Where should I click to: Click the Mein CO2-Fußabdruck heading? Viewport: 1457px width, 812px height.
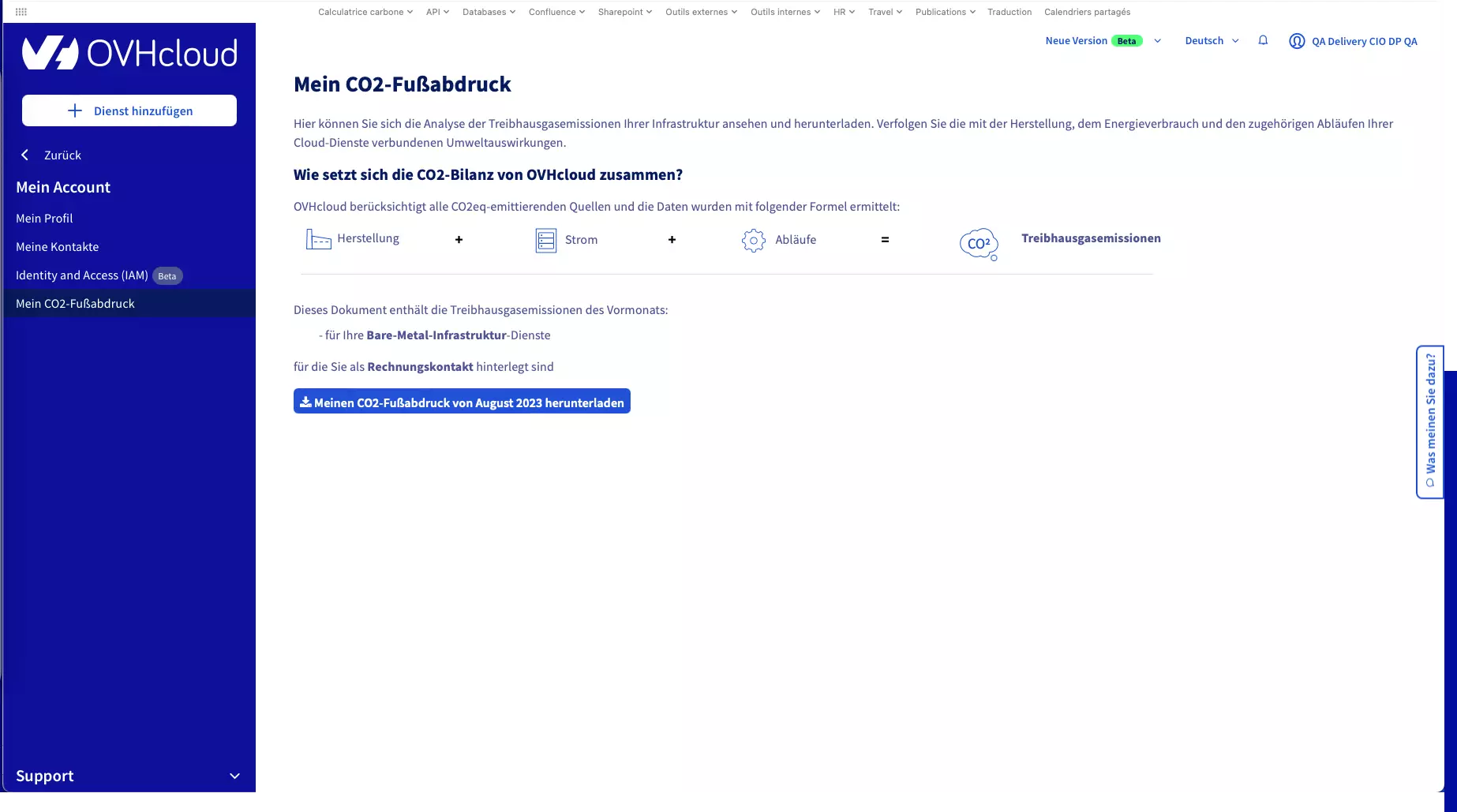(403, 84)
